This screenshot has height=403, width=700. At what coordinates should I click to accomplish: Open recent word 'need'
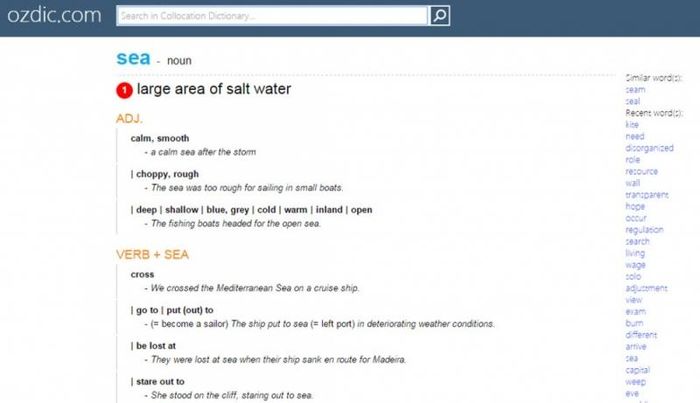pyautogui.click(x=635, y=136)
